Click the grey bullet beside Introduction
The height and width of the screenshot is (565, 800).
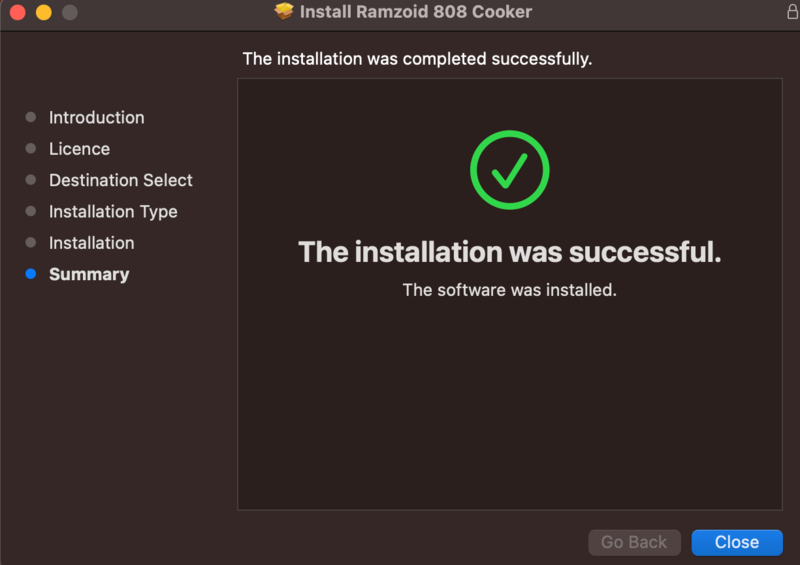pyautogui.click(x=31, y=117)
